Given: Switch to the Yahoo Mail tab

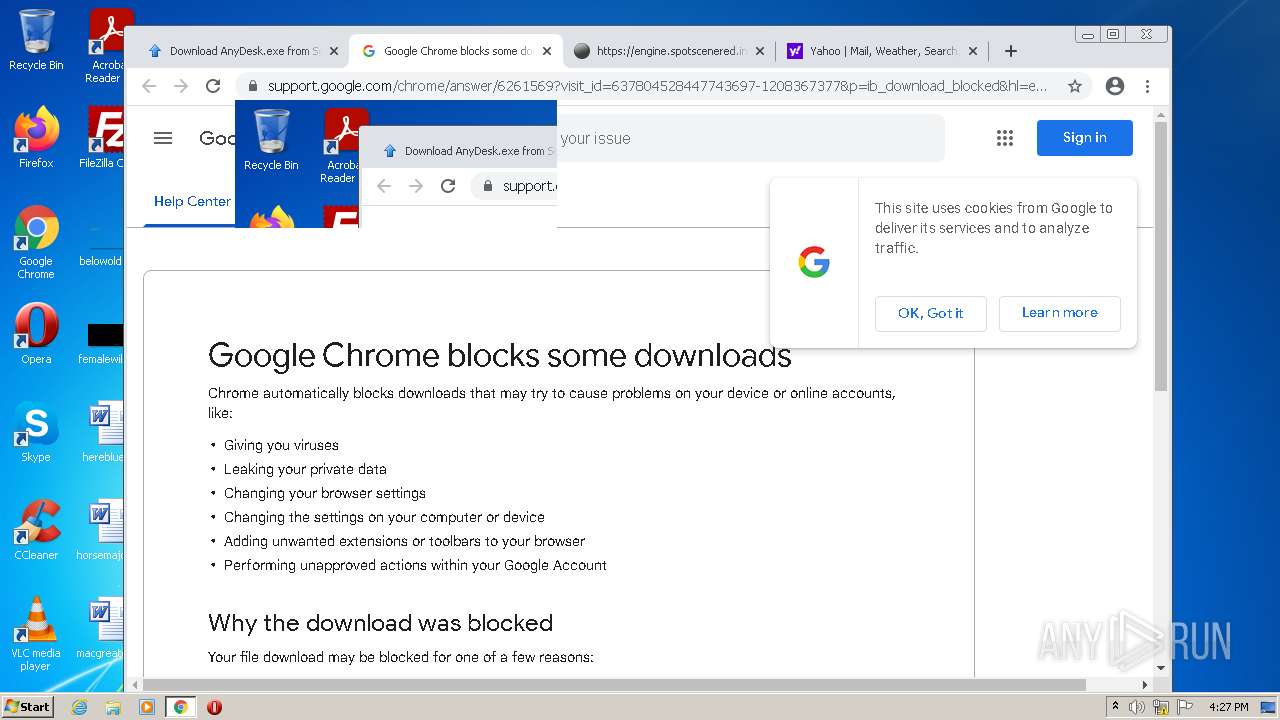Looking at the screenshot, I should click(880, 51).
